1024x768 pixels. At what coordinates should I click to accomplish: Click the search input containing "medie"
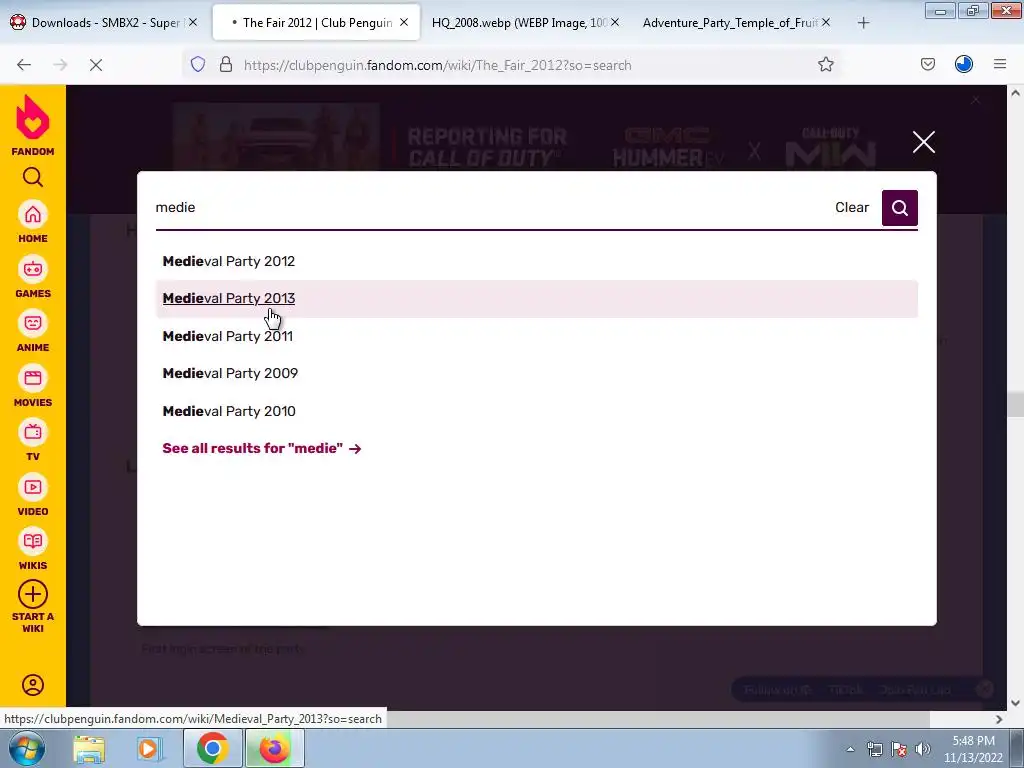coord(490,207)
